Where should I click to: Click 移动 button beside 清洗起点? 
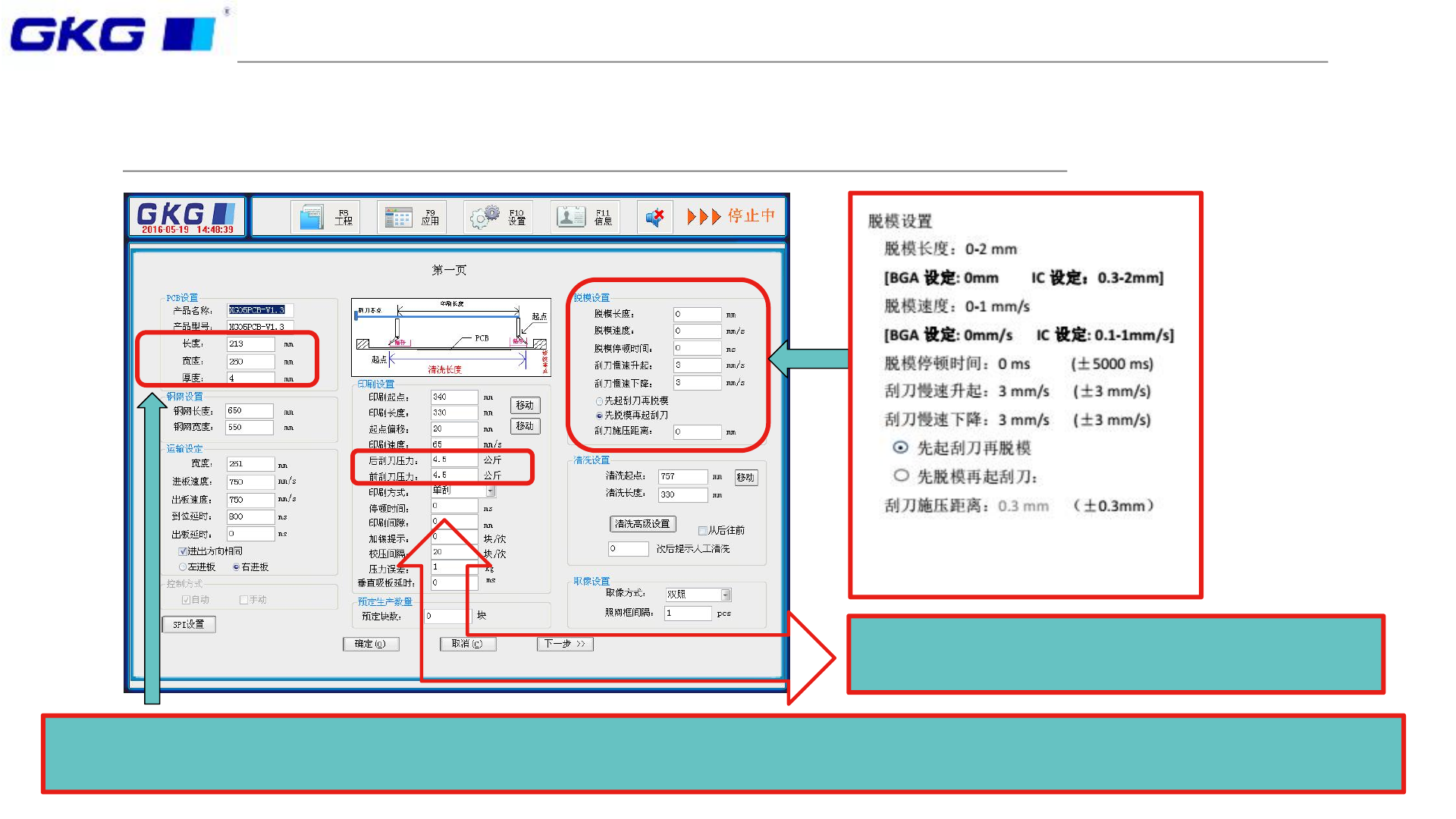pos(745,477)
